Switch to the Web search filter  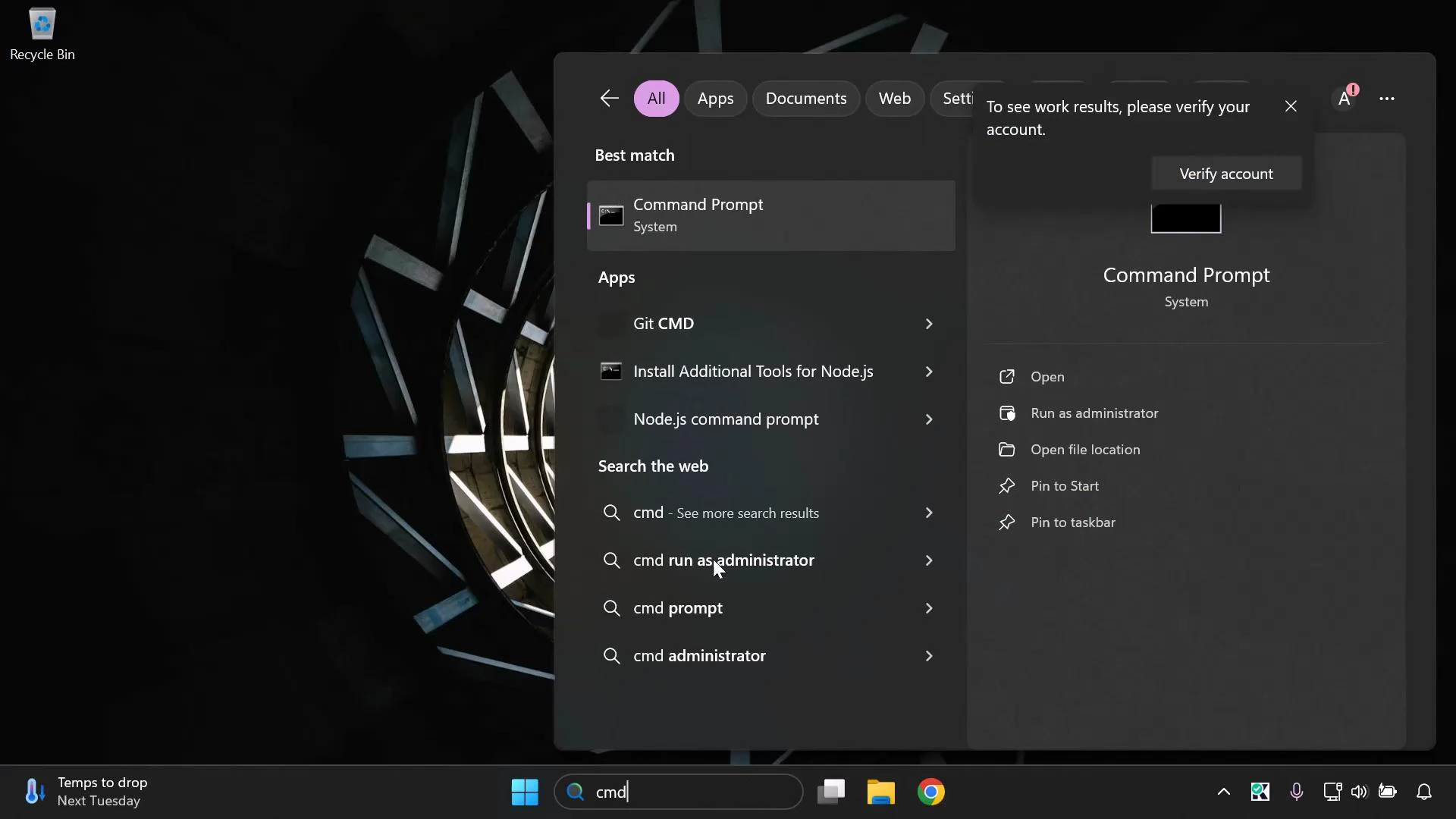(x=894, y=98)
